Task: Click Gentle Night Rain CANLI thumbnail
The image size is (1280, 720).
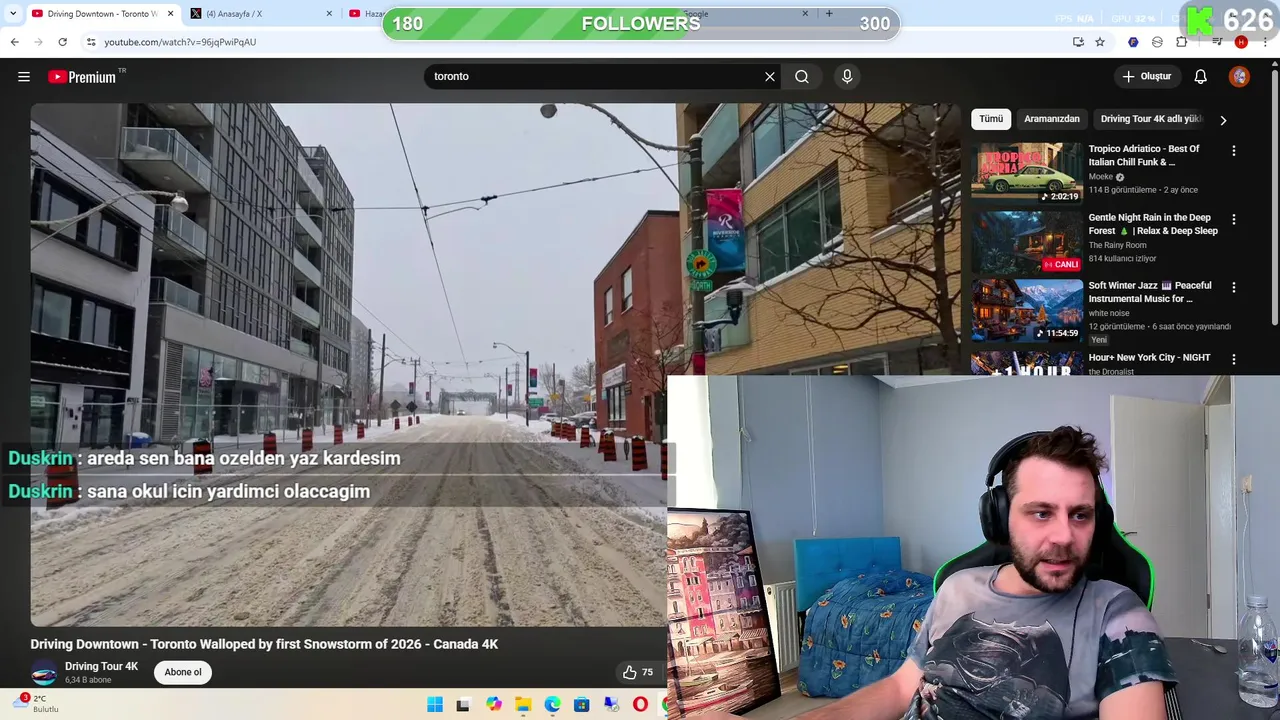Action: pyautogui.click(x=1026, y=241)
